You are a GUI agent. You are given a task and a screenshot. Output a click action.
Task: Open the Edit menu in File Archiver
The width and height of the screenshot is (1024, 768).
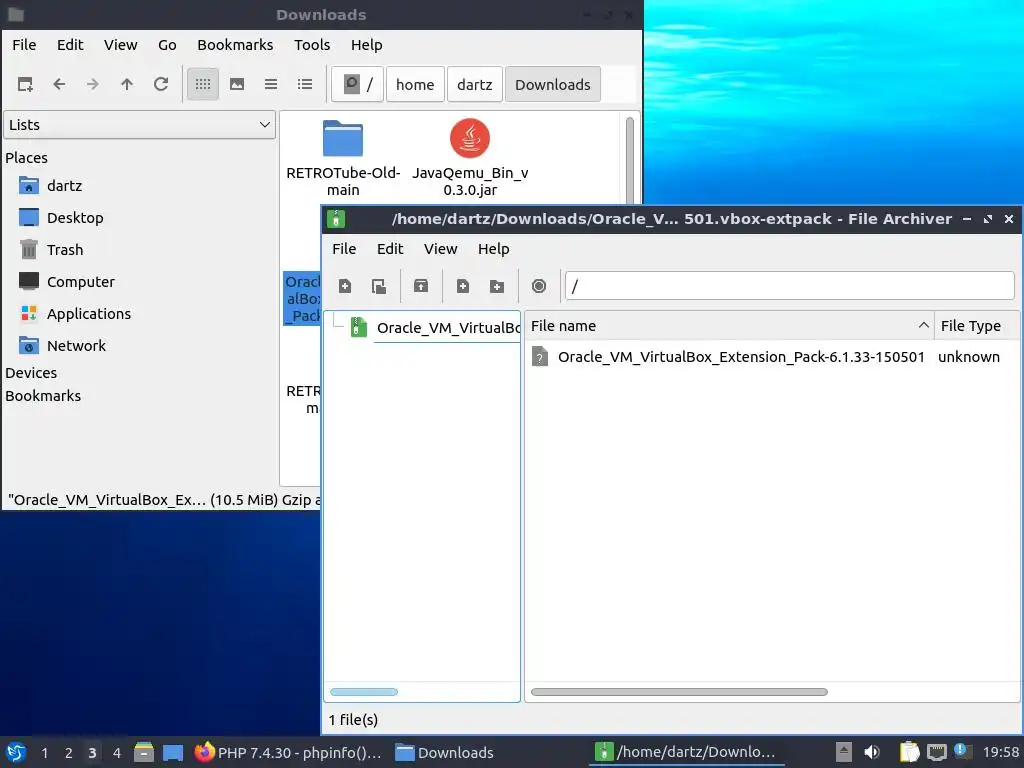(x=390, y=249)
